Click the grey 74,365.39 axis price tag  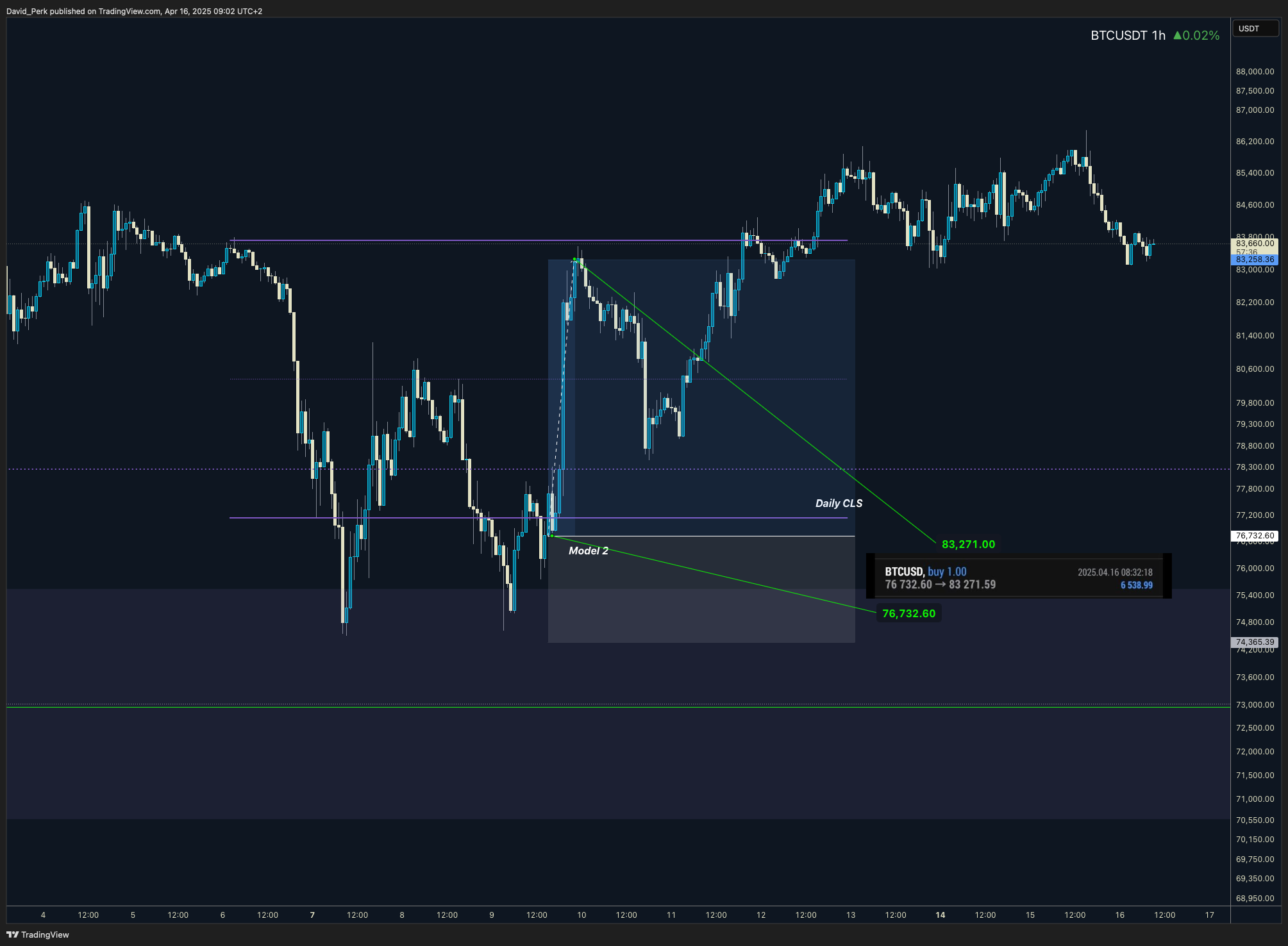(x=1255, y=642)
